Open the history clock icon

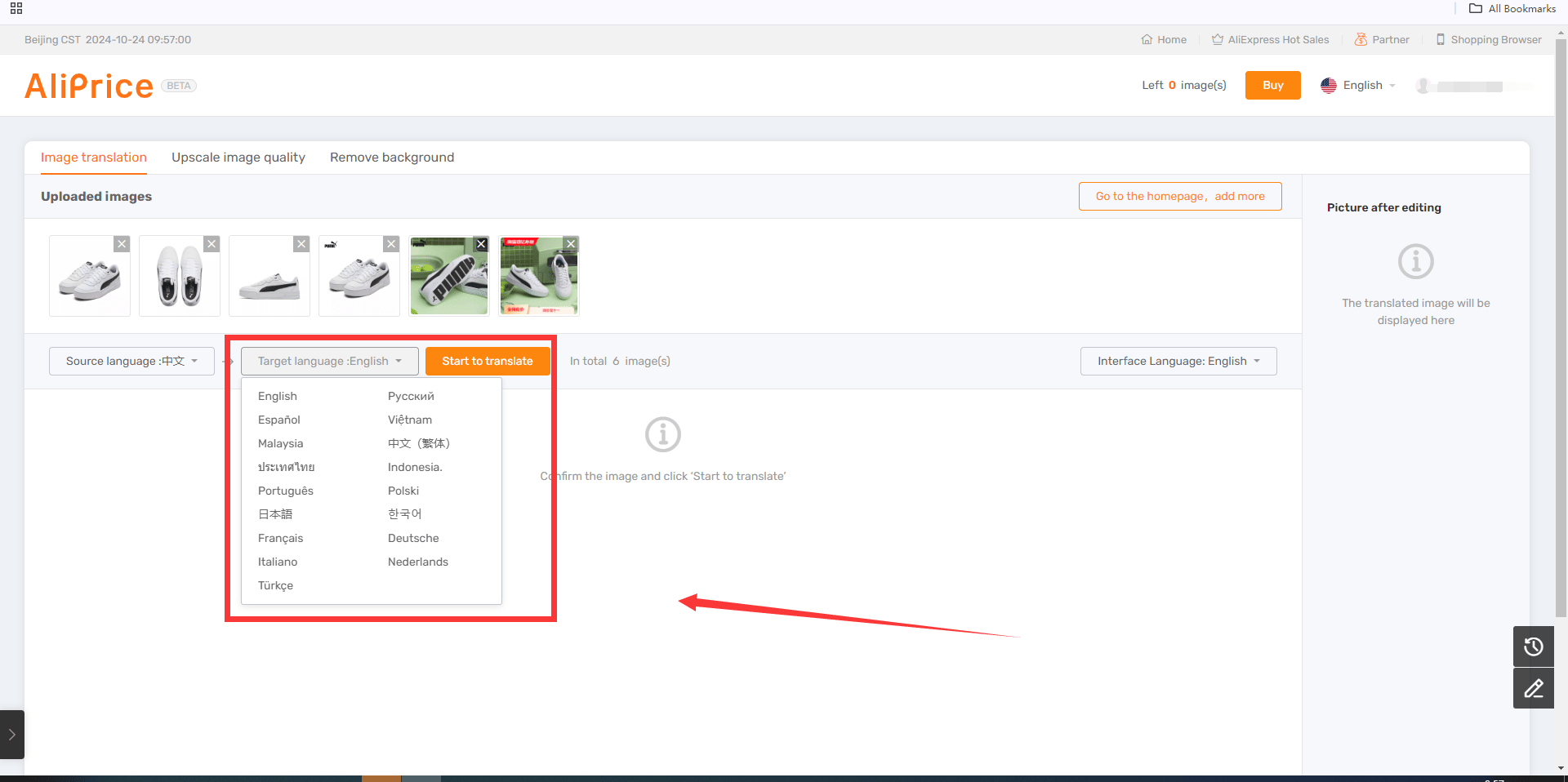[x=1533, y=646]
